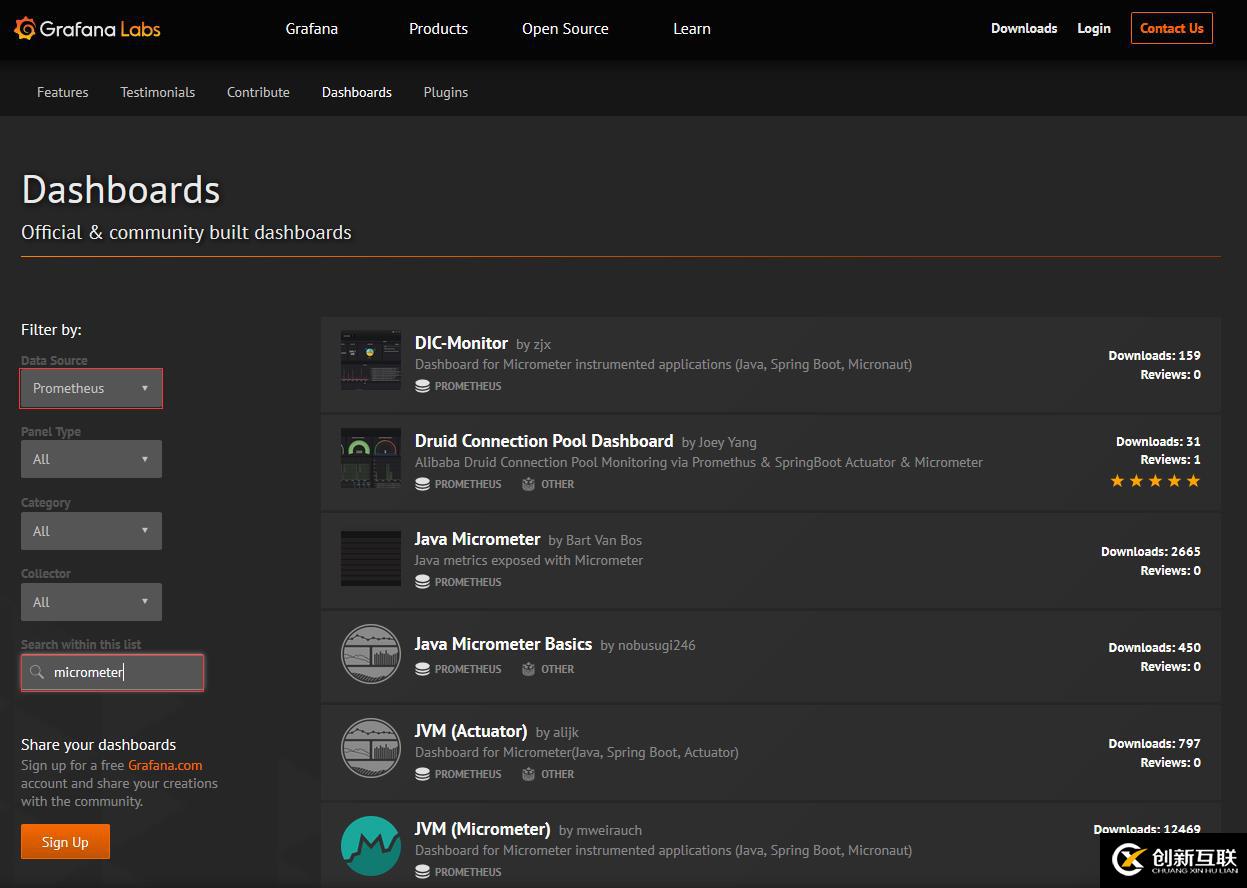Click the five-star rating on Druid dashboard
Image resolution: width=1247 pixels, height=888 pixels.
click(x=1155, y=481)
